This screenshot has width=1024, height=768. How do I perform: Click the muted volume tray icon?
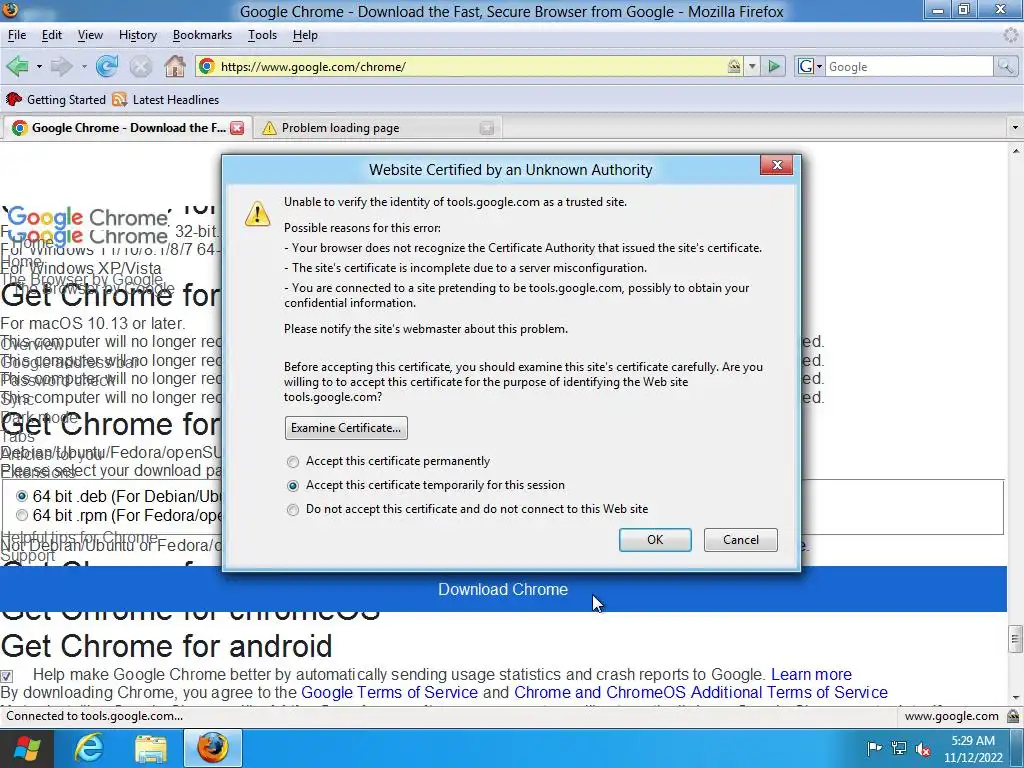923,748
